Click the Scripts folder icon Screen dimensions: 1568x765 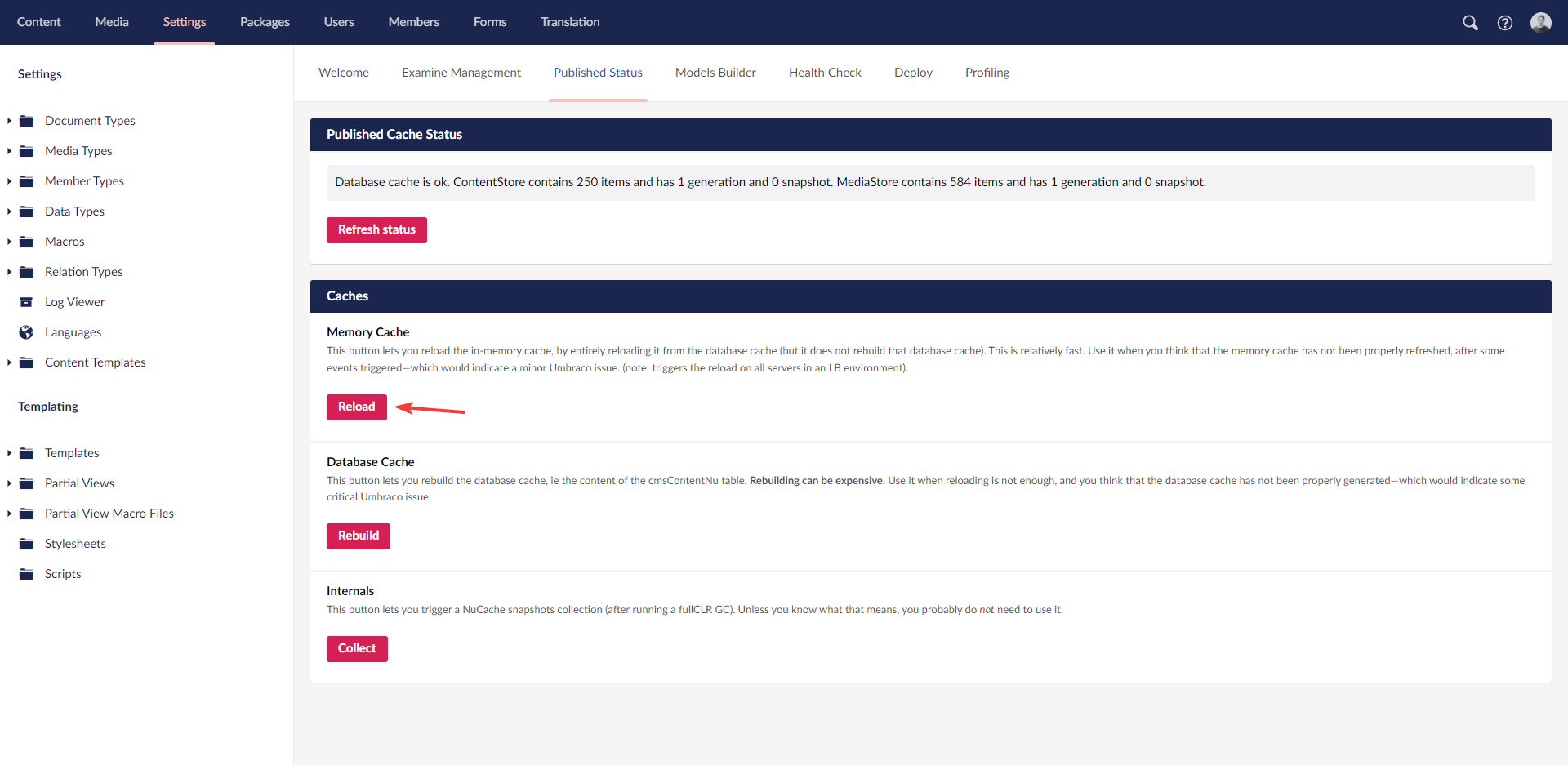tap(26, 574)
